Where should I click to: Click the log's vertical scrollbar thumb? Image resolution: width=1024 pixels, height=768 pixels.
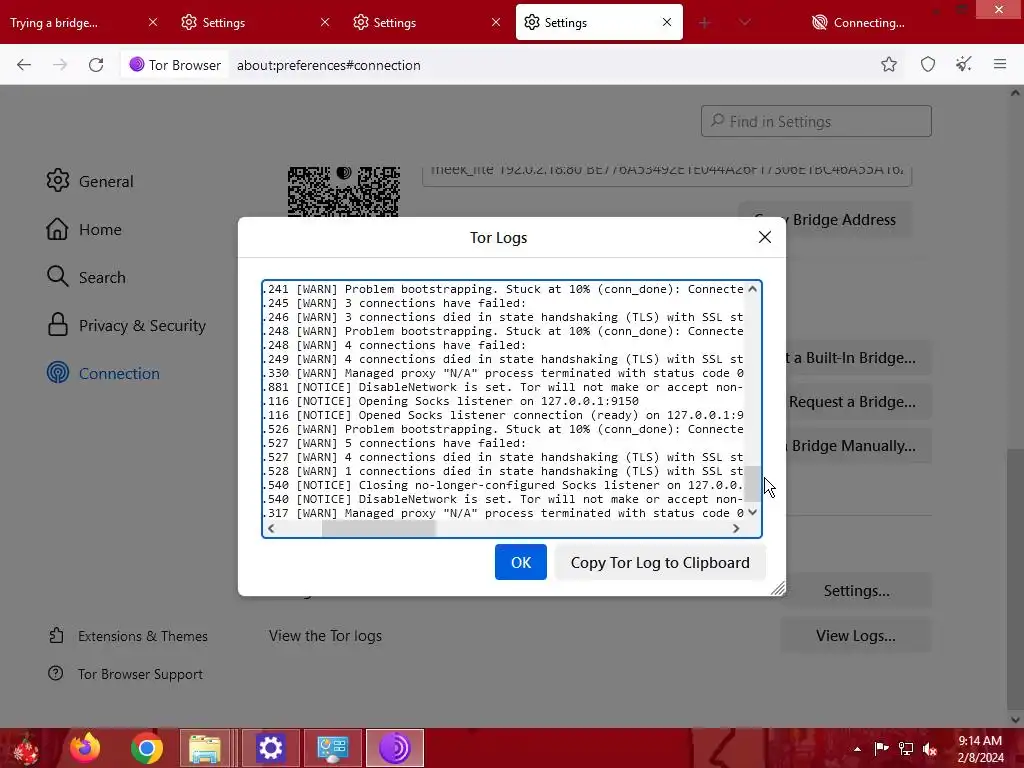click(x=753, y=484)
